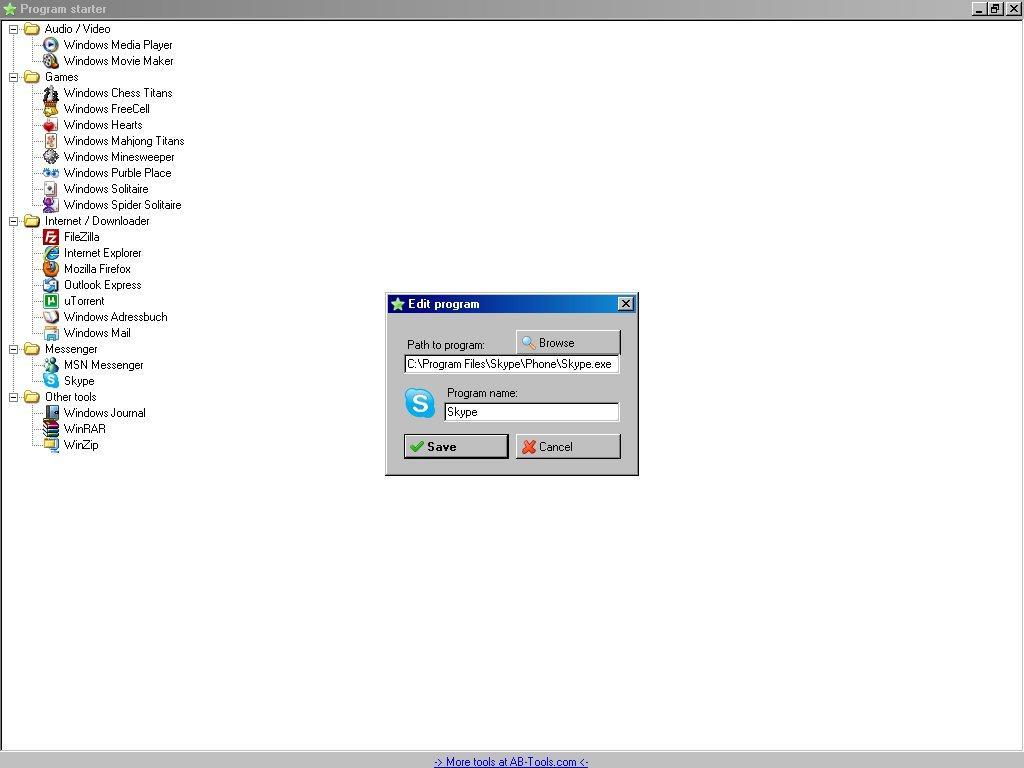The image size is (1024, 768).
Task: Click the Messenger folder icon
Action: click(32, 349)
